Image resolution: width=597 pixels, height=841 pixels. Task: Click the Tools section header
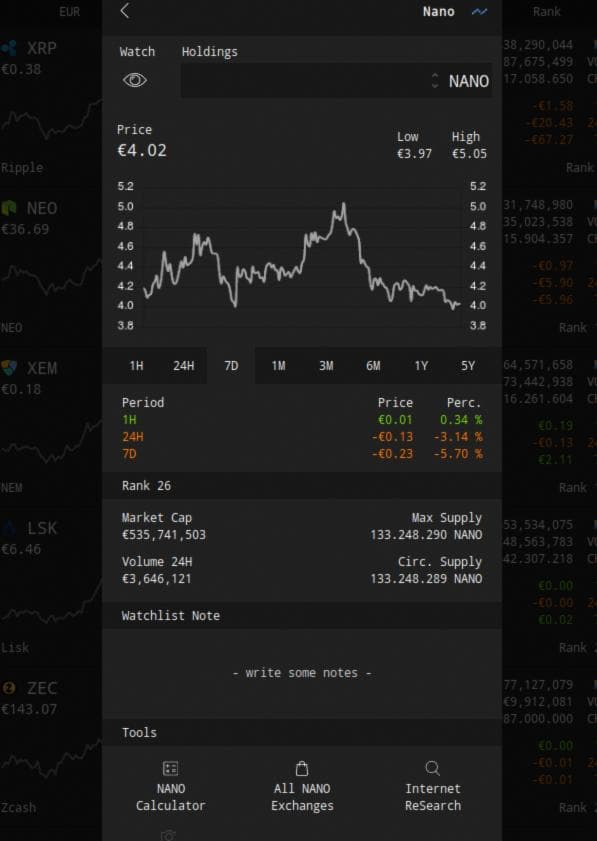(x=302, y=733)
